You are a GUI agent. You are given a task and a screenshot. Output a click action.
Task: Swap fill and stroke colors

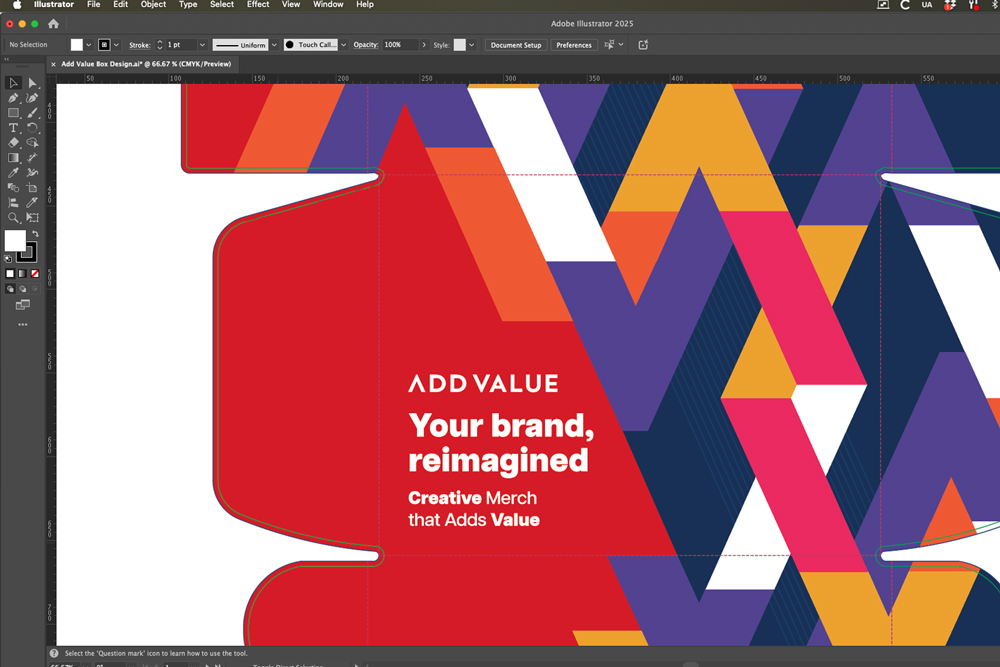(x=35, y=234)
